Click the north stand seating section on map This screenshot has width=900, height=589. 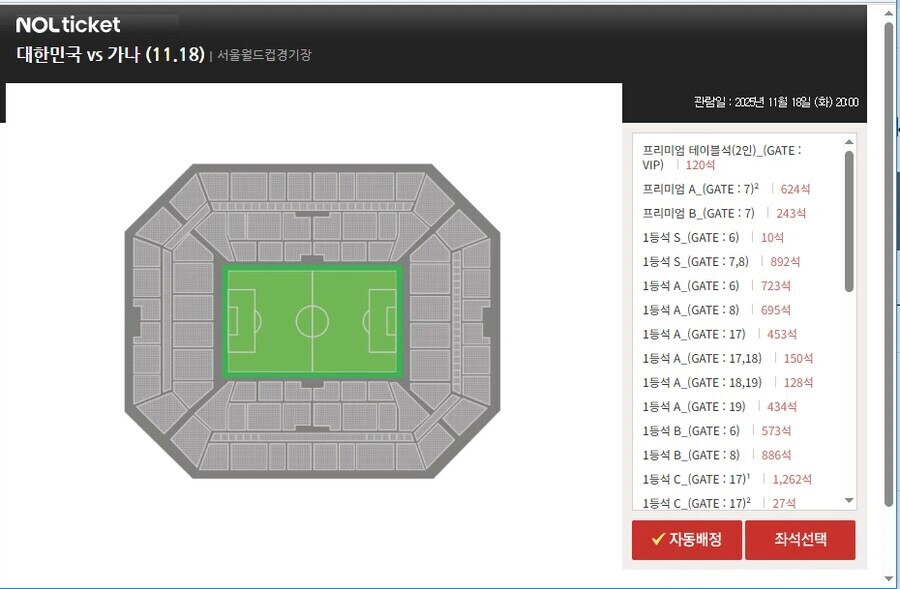(312, 186)
